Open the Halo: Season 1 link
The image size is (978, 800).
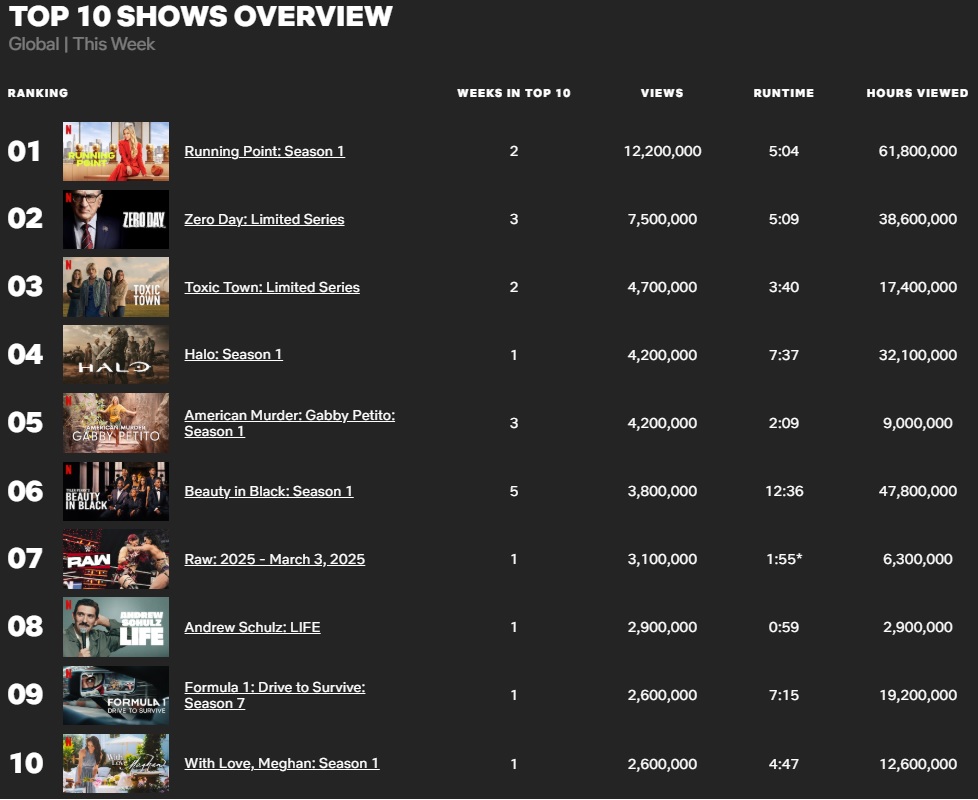(x=233, y=355)
